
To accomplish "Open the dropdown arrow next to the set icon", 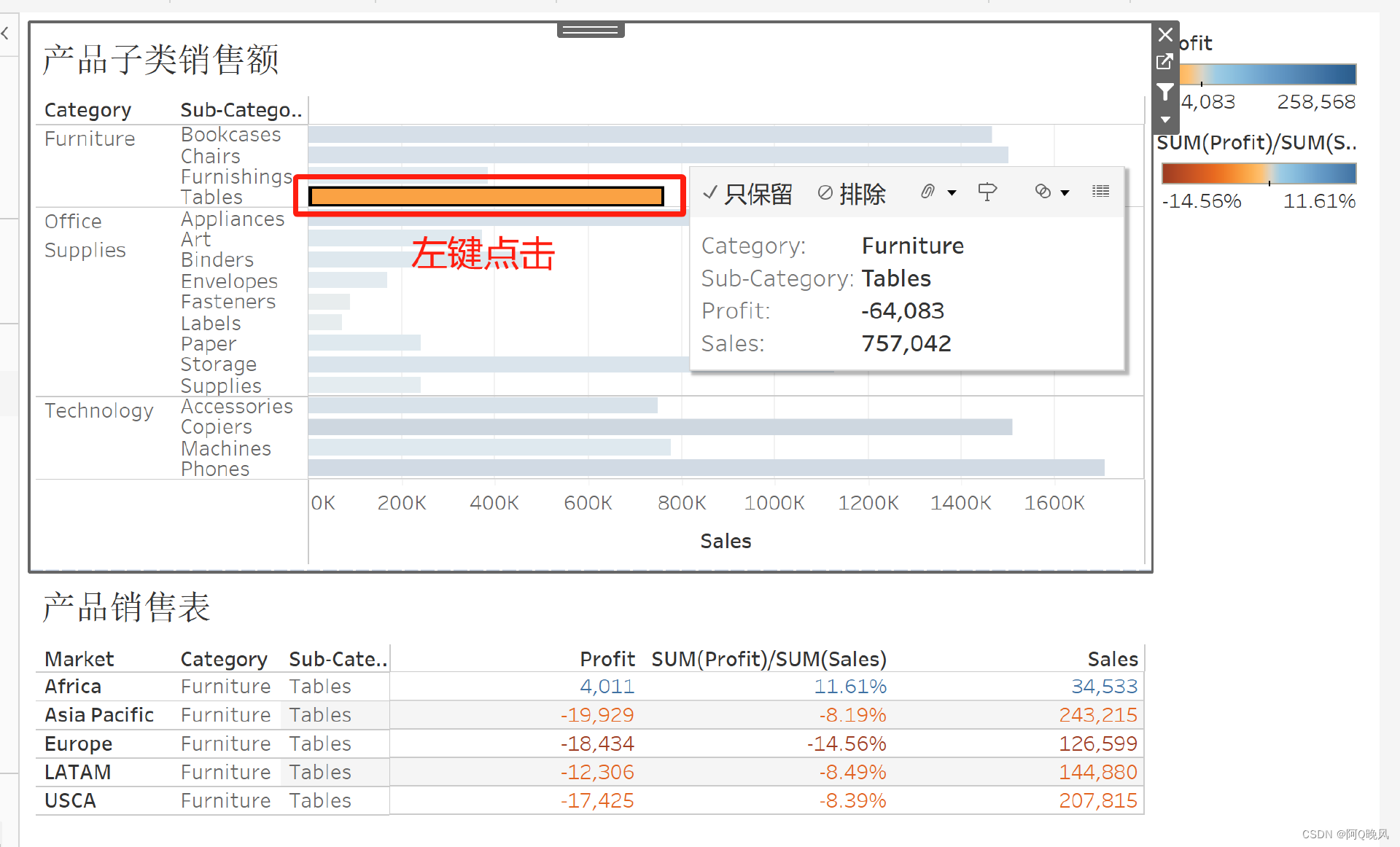I will pyautogui.click(x=1065, y=192).
